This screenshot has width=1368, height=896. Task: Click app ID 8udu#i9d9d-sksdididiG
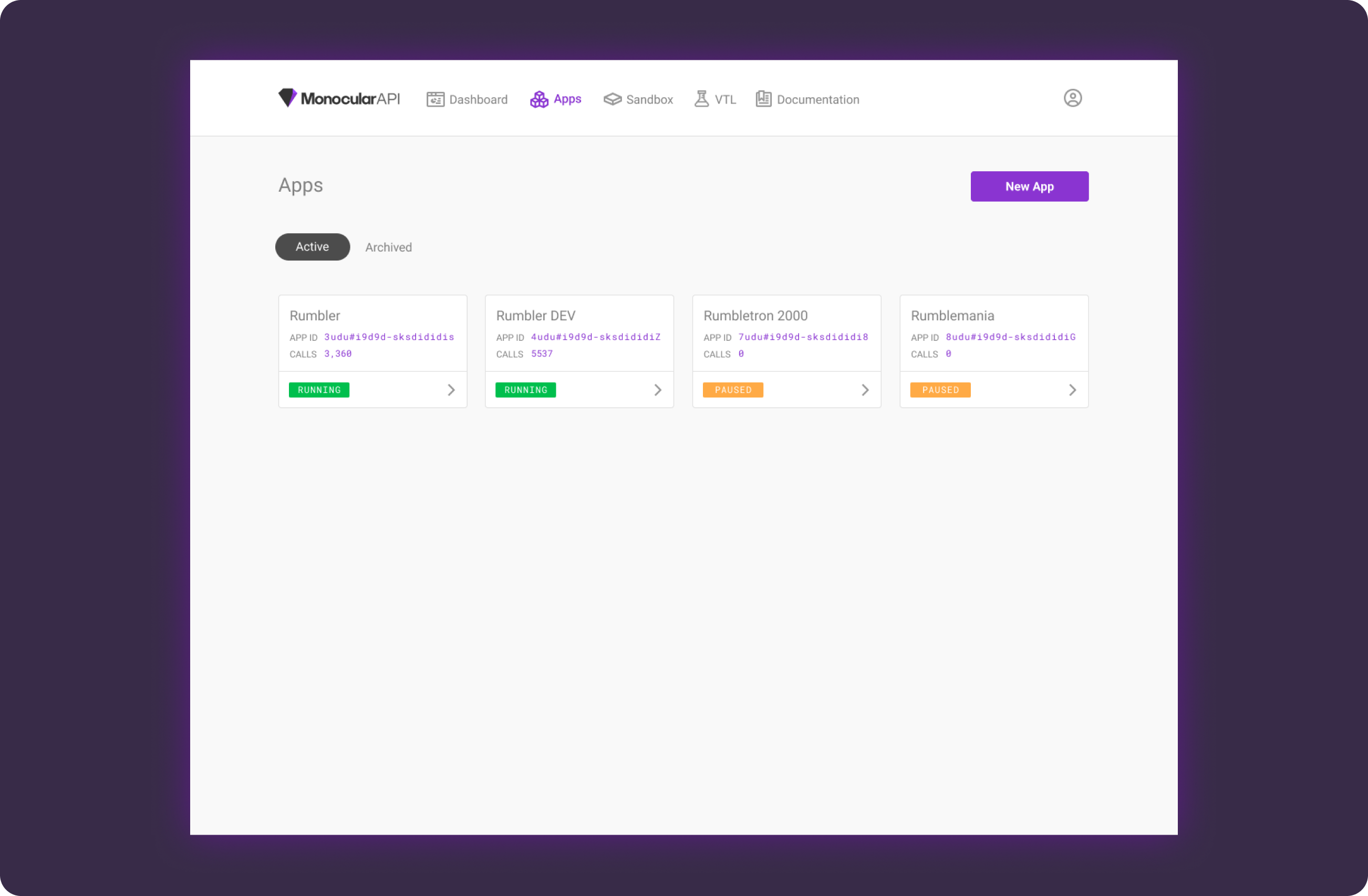[1011, 337]
